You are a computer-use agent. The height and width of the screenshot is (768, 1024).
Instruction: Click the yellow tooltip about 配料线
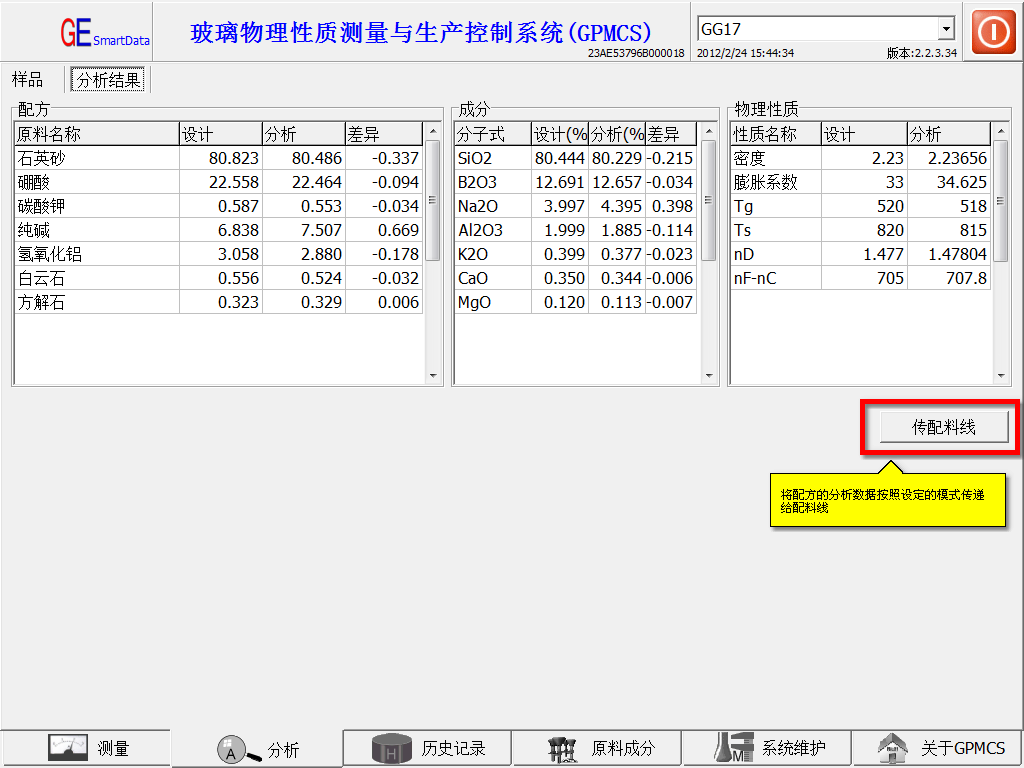888,500
